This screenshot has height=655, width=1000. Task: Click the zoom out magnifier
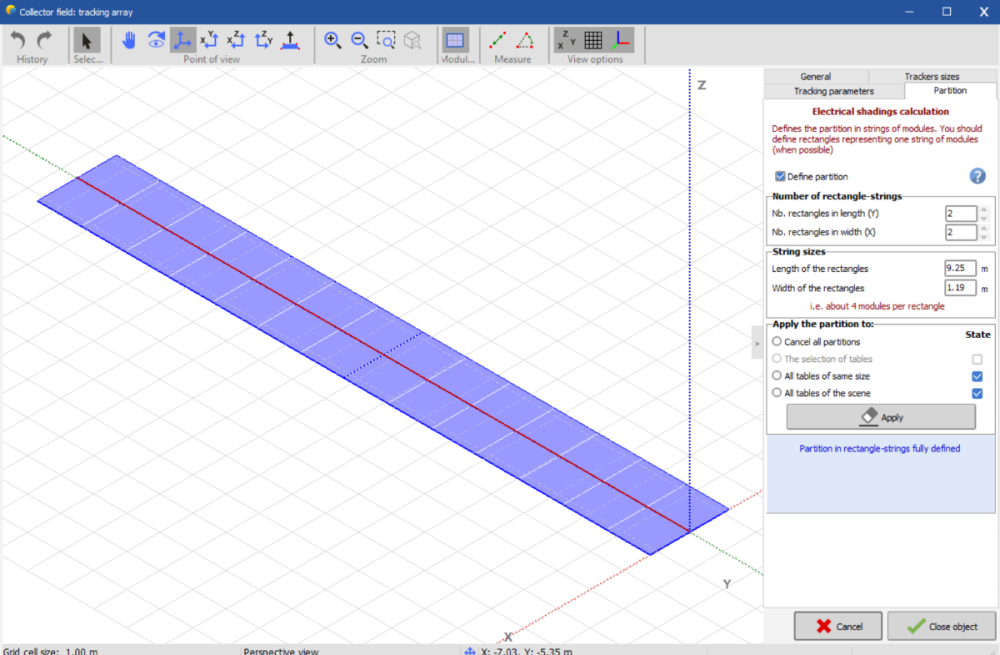point(359,40)
